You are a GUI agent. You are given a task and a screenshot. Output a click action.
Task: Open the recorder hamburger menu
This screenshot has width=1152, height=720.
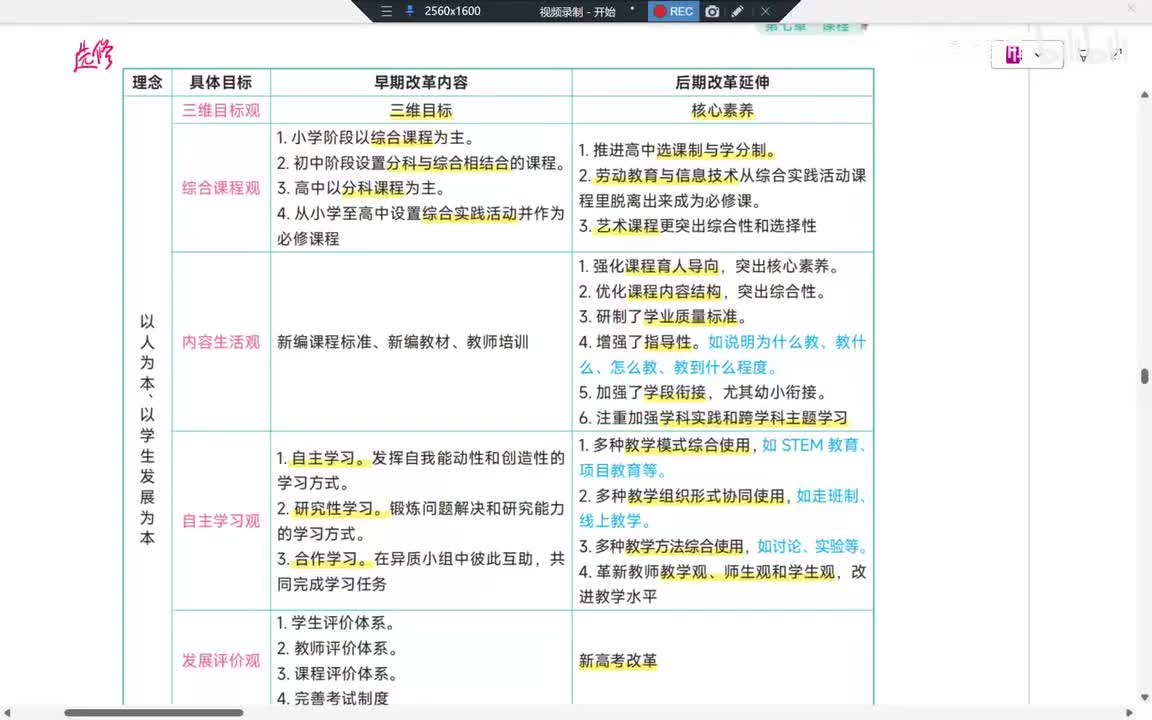tap(386, 11)
